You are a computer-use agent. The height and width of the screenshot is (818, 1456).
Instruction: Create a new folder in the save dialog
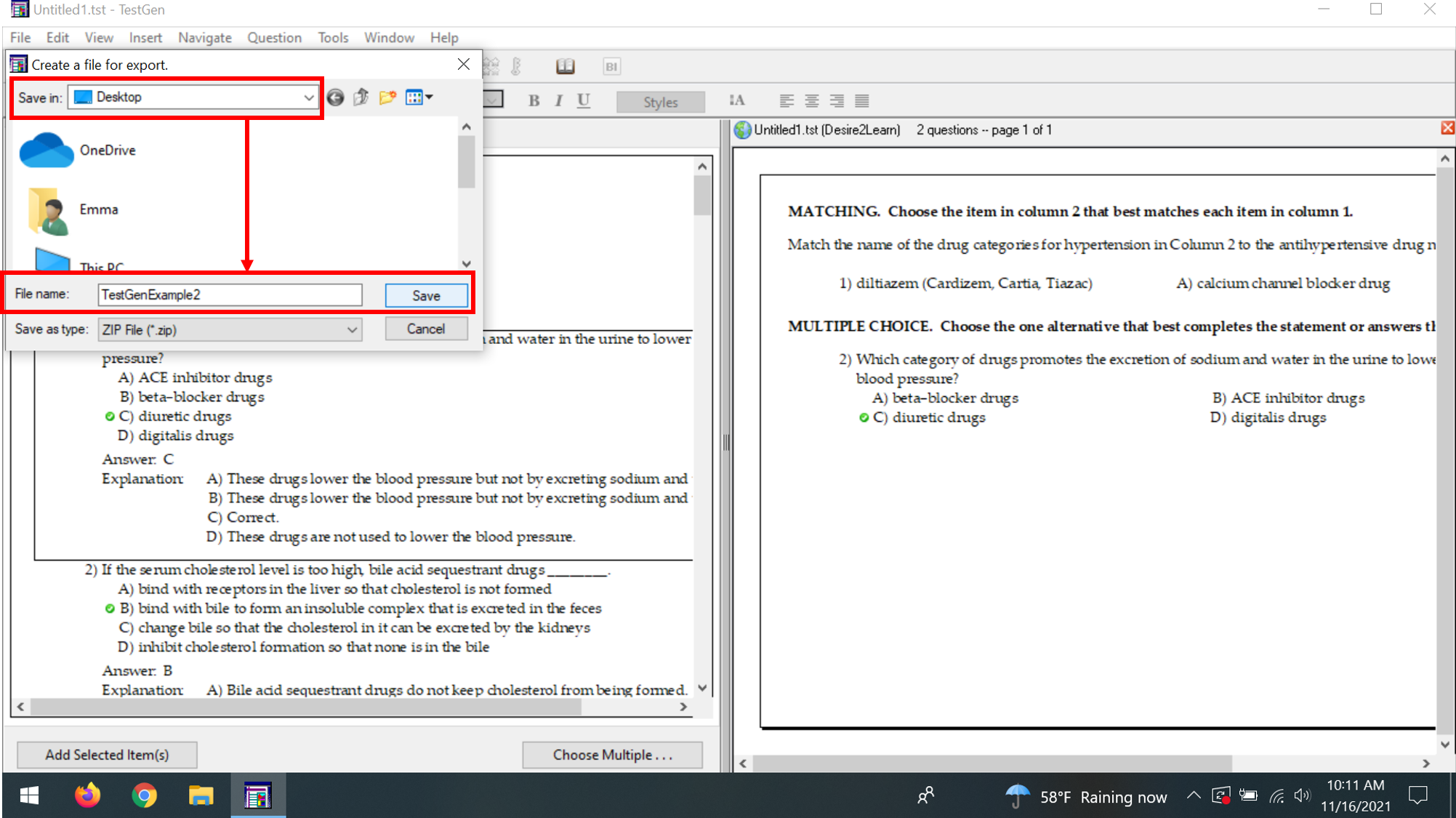tap(387, 97)
